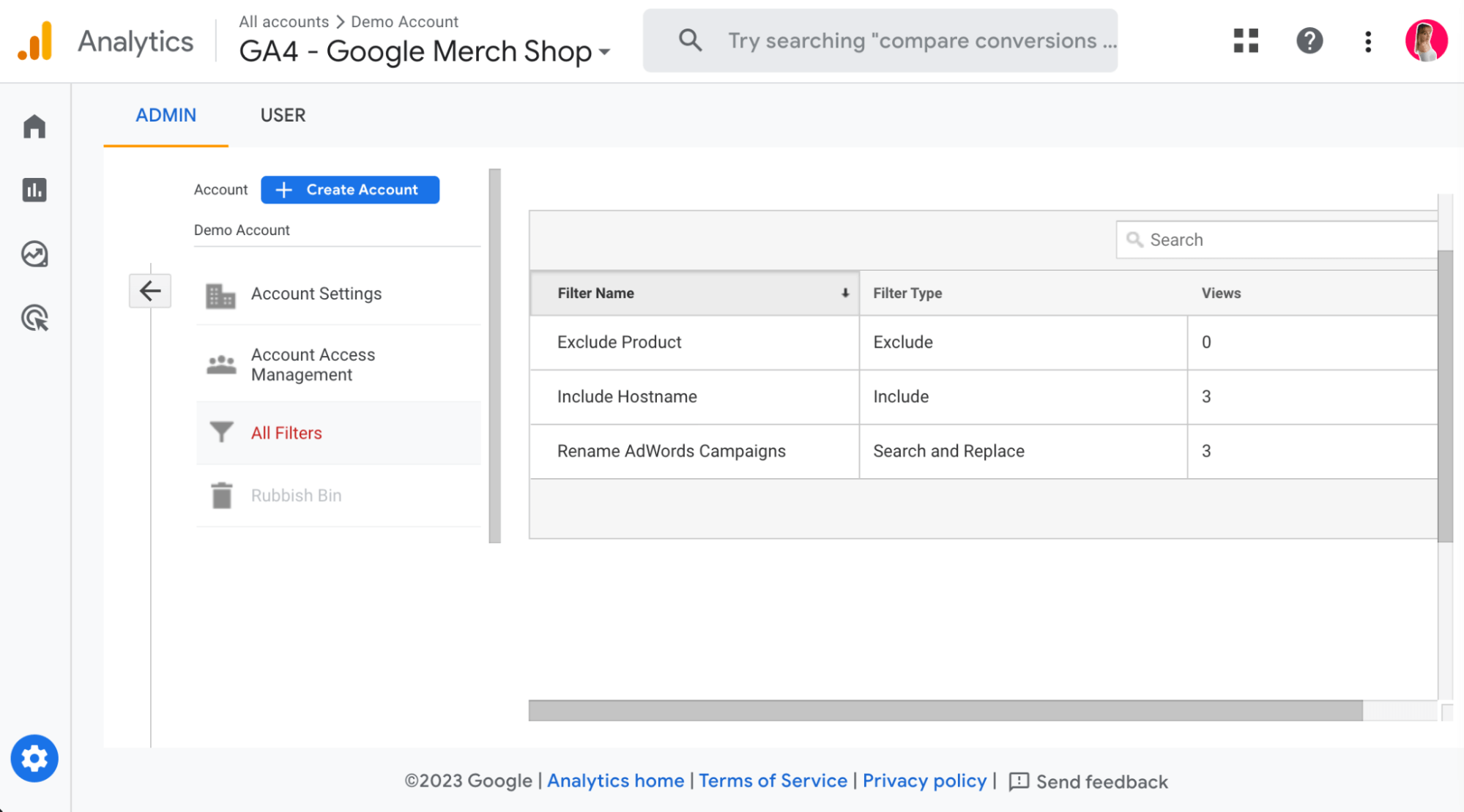Expand the Demo Account dropdown
The image size is (1464, 812).
click(x=241, y=229)
